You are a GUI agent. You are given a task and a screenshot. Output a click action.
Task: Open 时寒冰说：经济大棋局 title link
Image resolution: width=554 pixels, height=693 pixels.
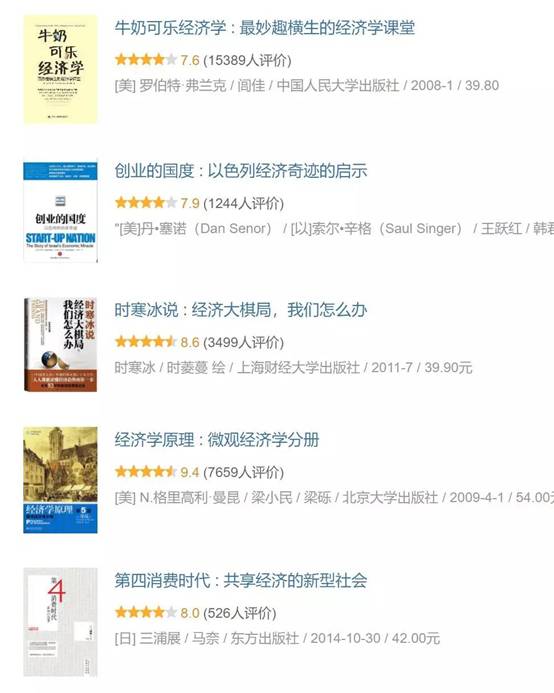(241, 310)
